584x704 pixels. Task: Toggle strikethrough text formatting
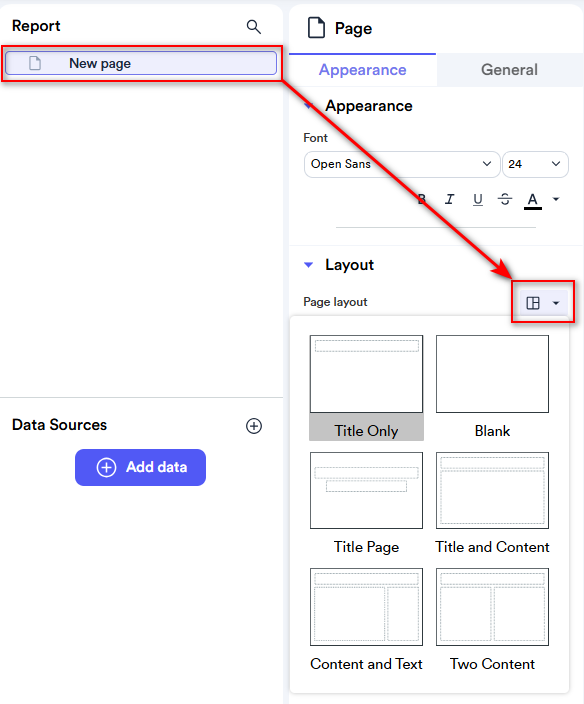pos(505,199)
